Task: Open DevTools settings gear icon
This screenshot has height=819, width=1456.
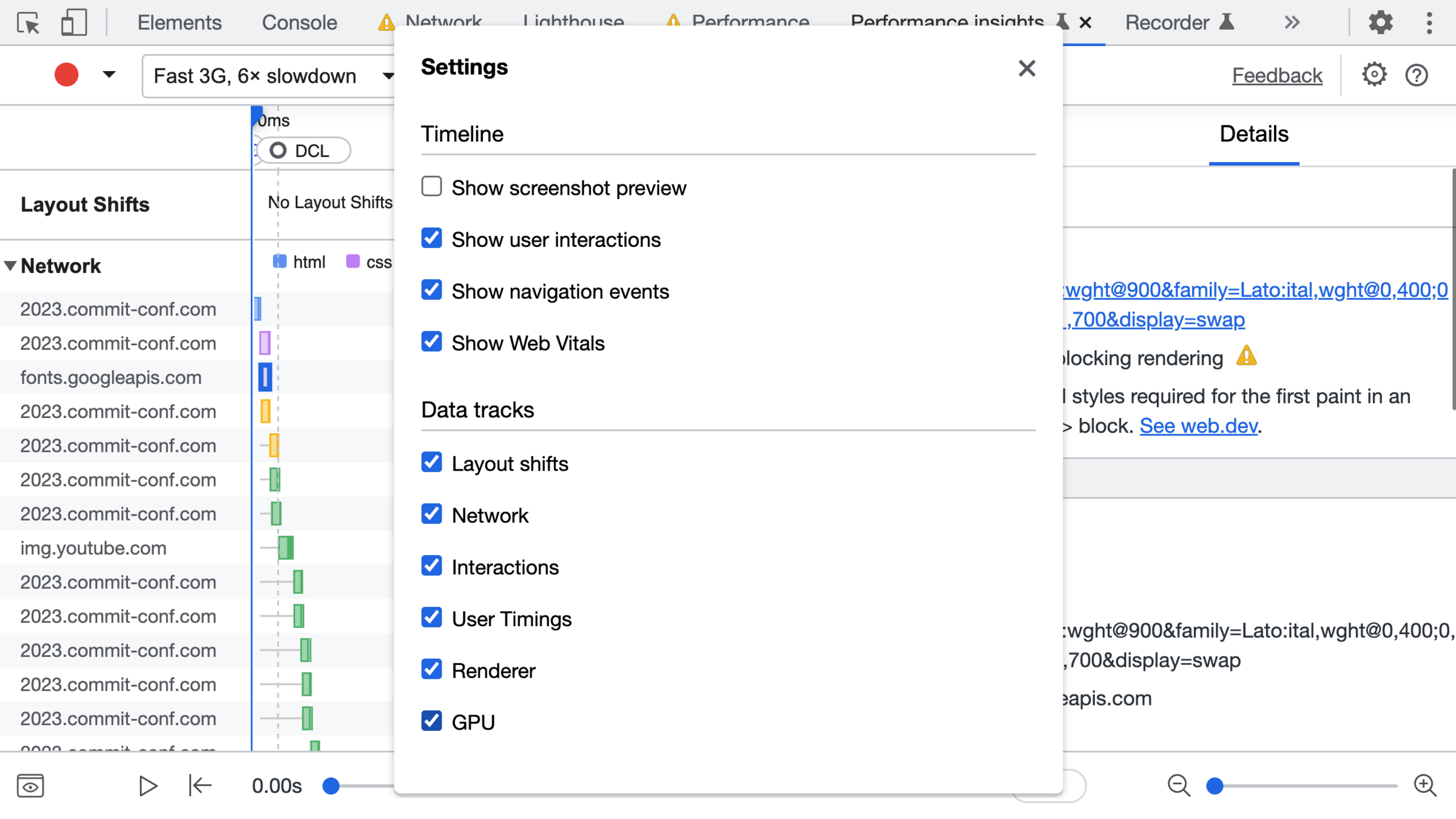Action: [x=1380, y=23]
